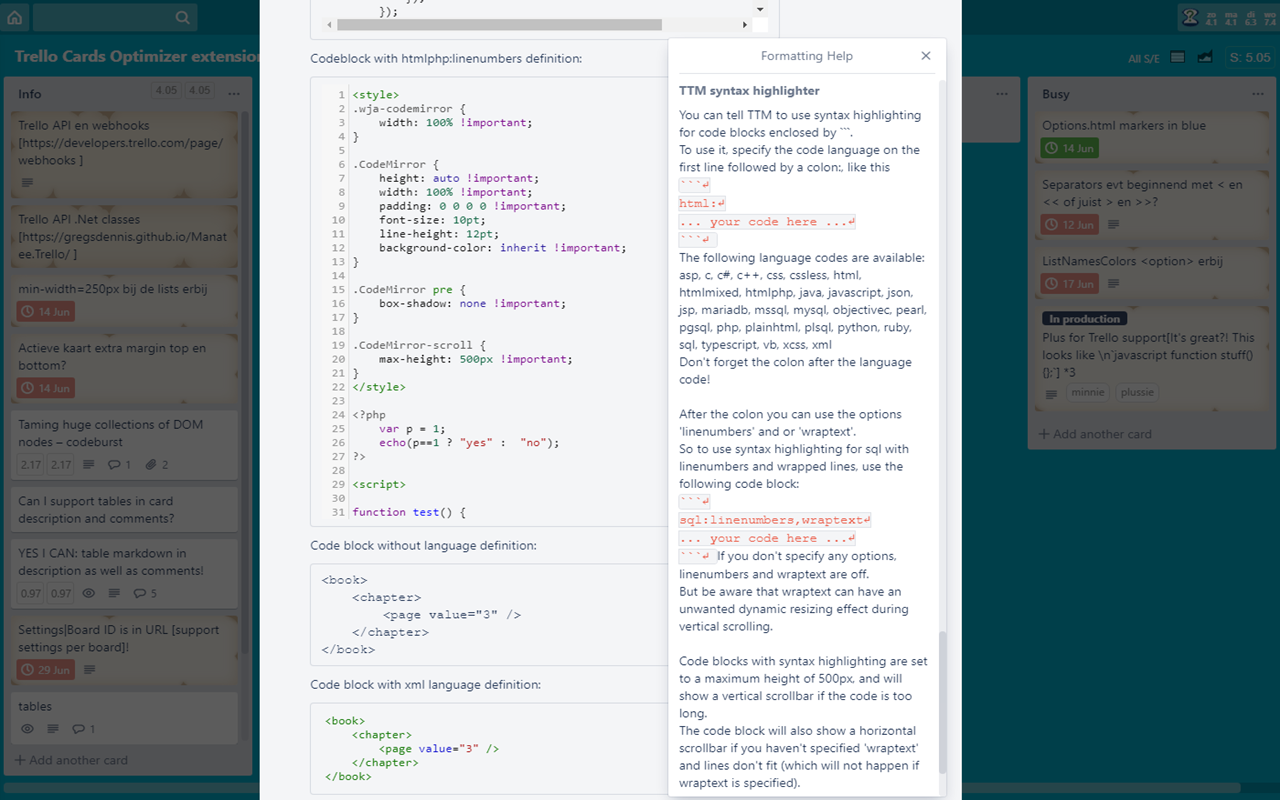Click the chart graph icon in the header

1205,58
